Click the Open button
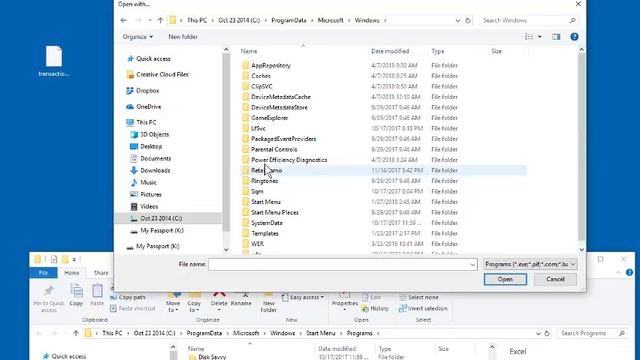The width and height of the screenshot is (640, 360). point(505,279)
